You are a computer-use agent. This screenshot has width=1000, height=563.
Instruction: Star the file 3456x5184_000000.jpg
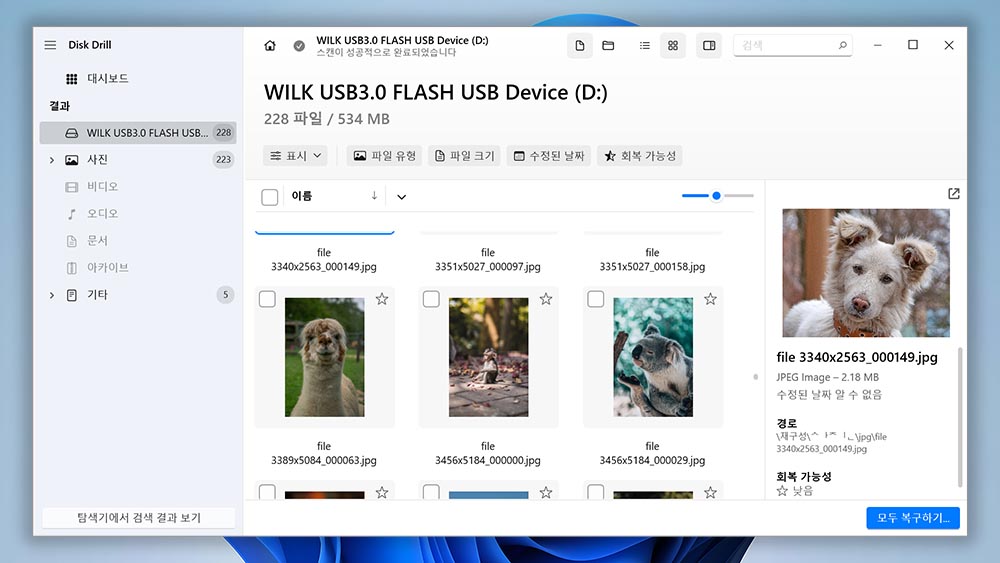click(x=546, y=299)
